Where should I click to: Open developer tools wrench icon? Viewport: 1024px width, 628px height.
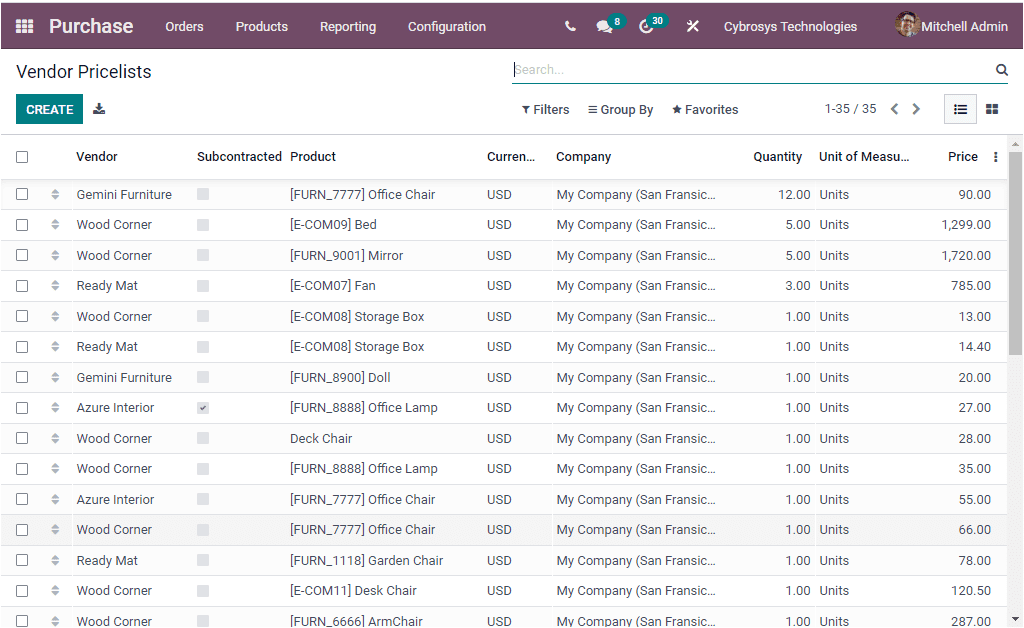point(692,26)
